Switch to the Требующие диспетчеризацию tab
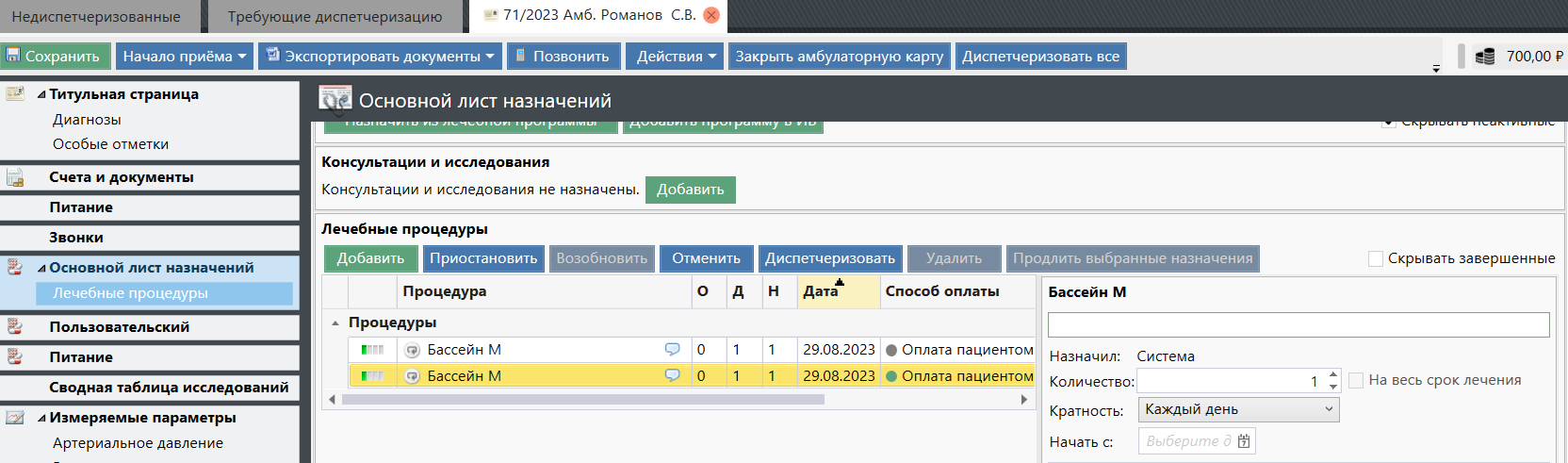The image size is (1568, 463). (x=335, y=16)
